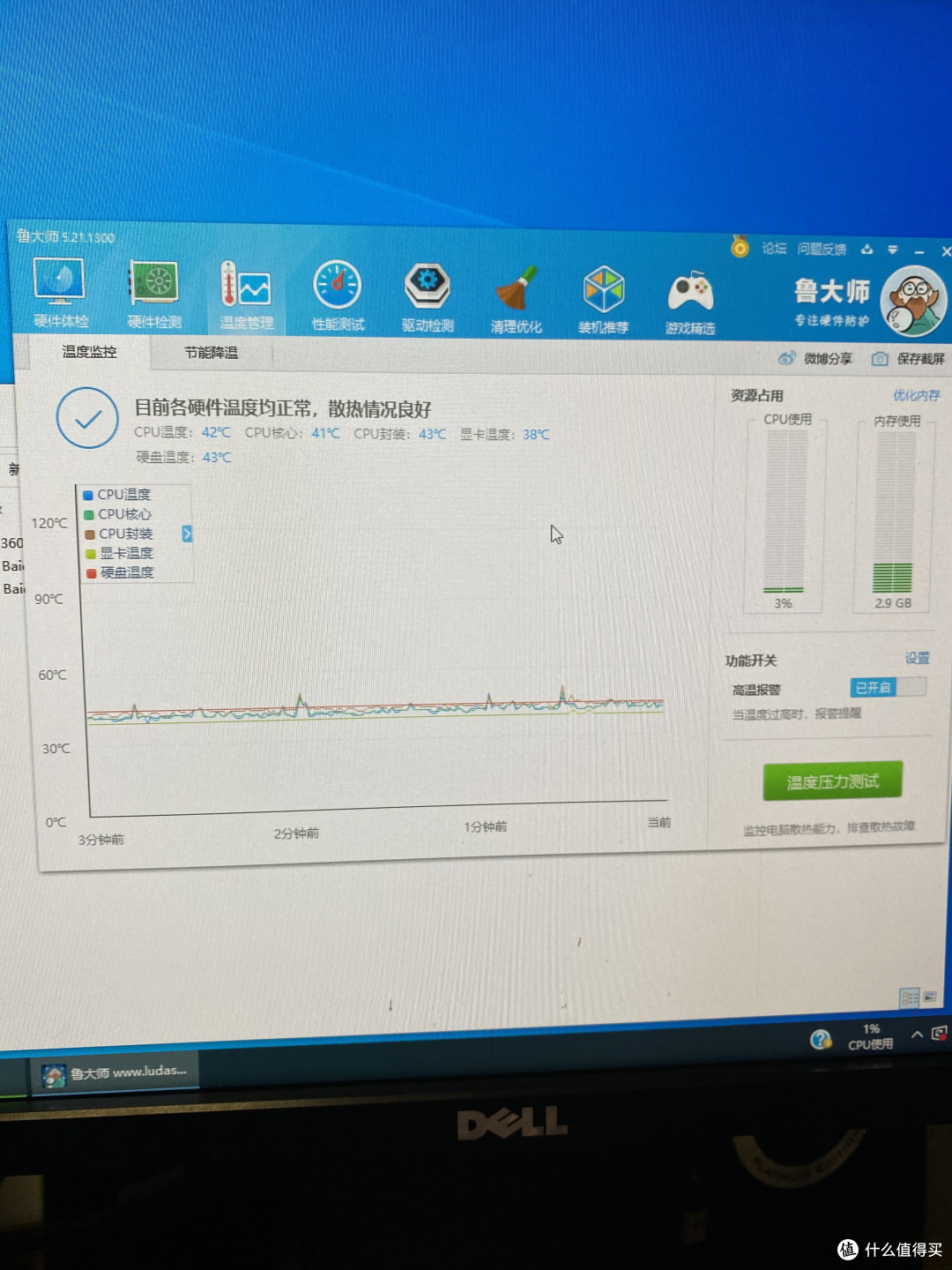Click the tray icon with red dot
The width and height of the screenshot is (952, 1270).
coord(940,1034)
